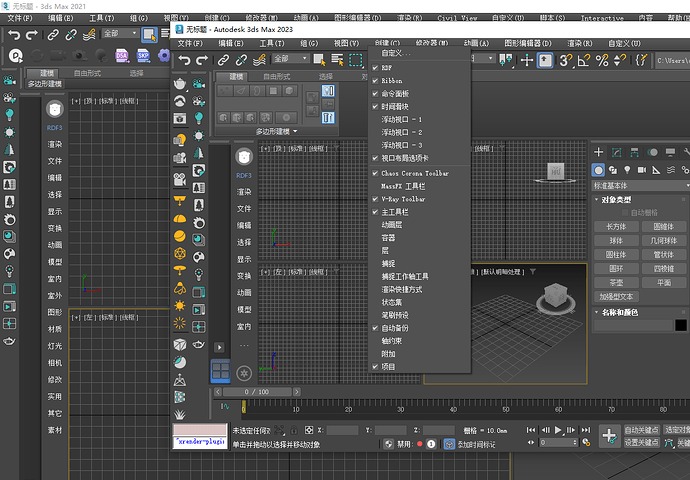Open the Create tab plus icon in command panel
690x480 pixels.
(x=598, y=152)
